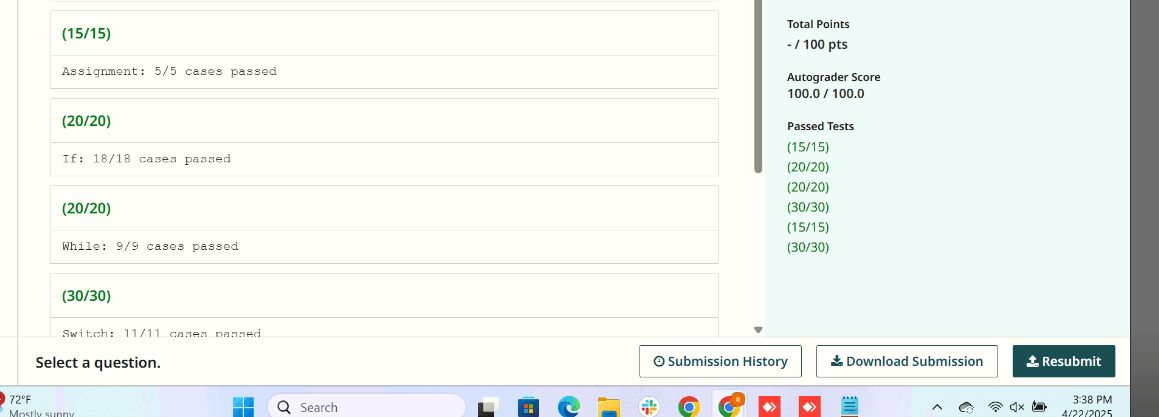
Task: Click the Windows Start button
Action: click(x=243, y=407)
